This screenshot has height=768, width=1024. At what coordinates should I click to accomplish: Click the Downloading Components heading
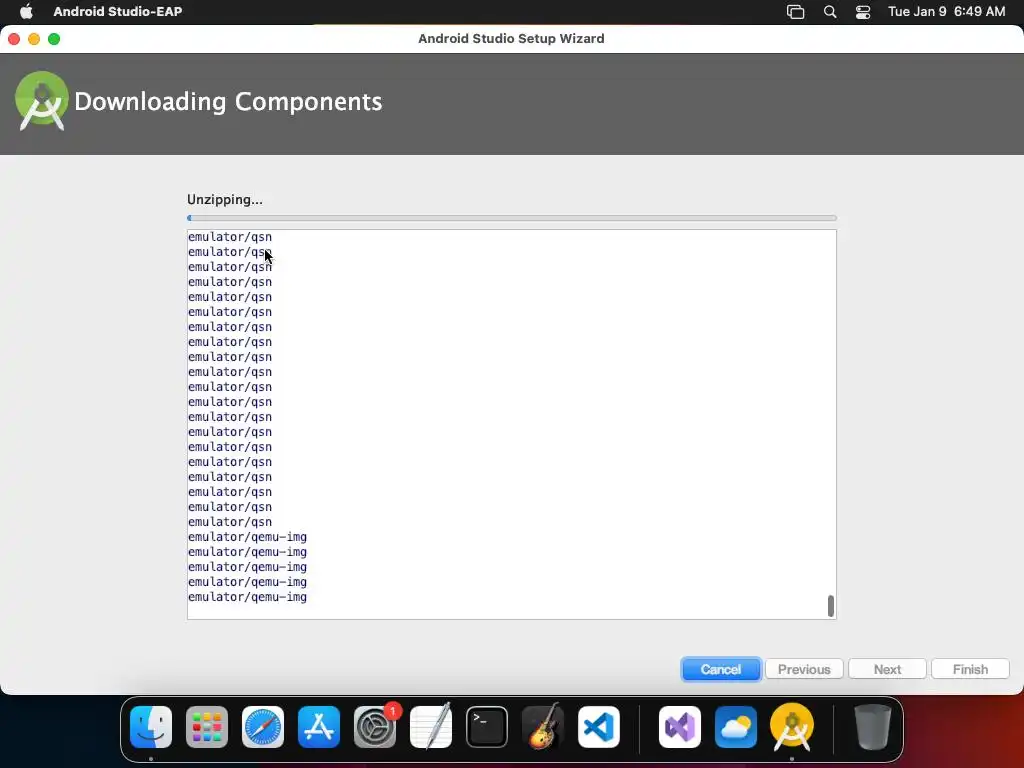228,102
